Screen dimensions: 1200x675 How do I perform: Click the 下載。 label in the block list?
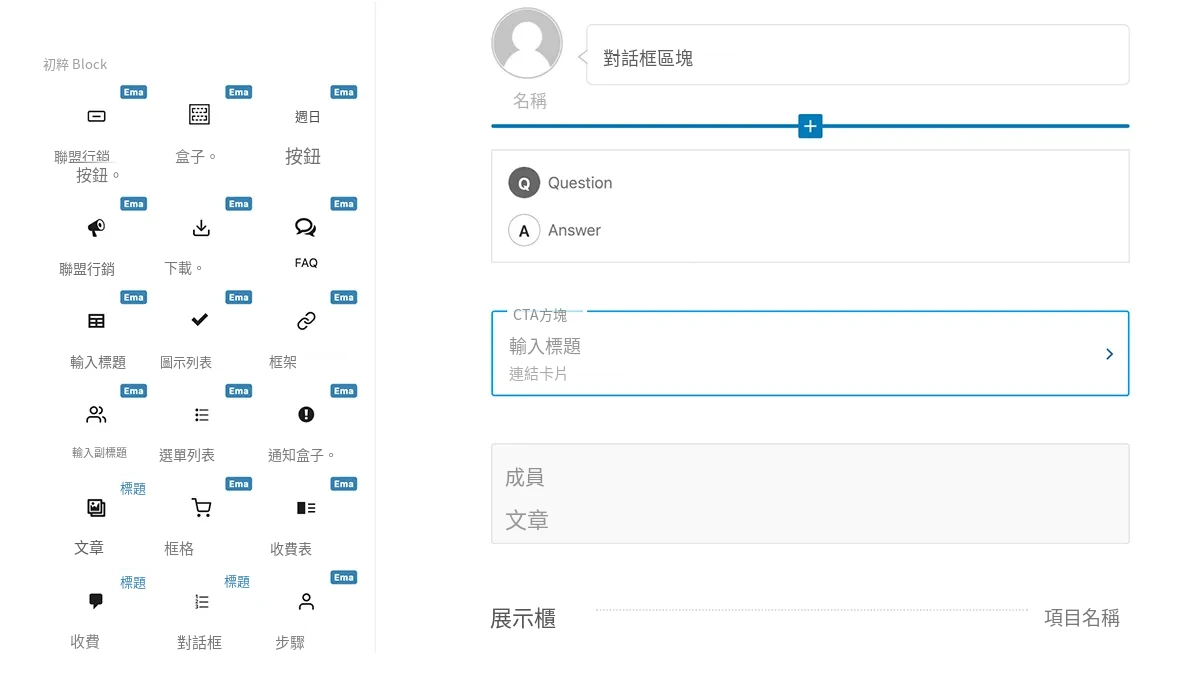[x=184, y=268]
